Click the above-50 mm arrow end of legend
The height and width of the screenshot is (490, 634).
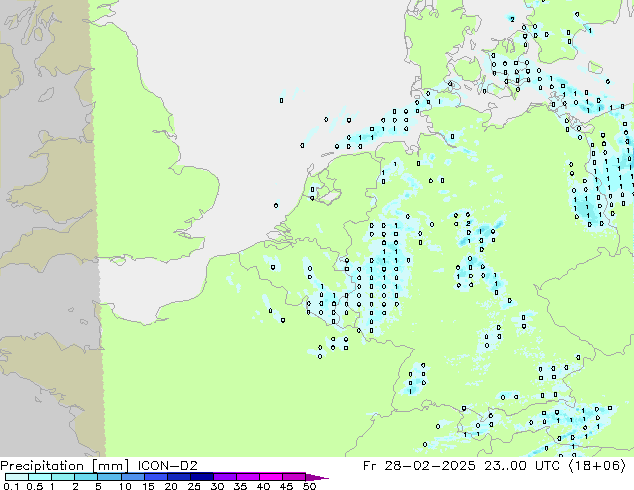coord(317,477)
